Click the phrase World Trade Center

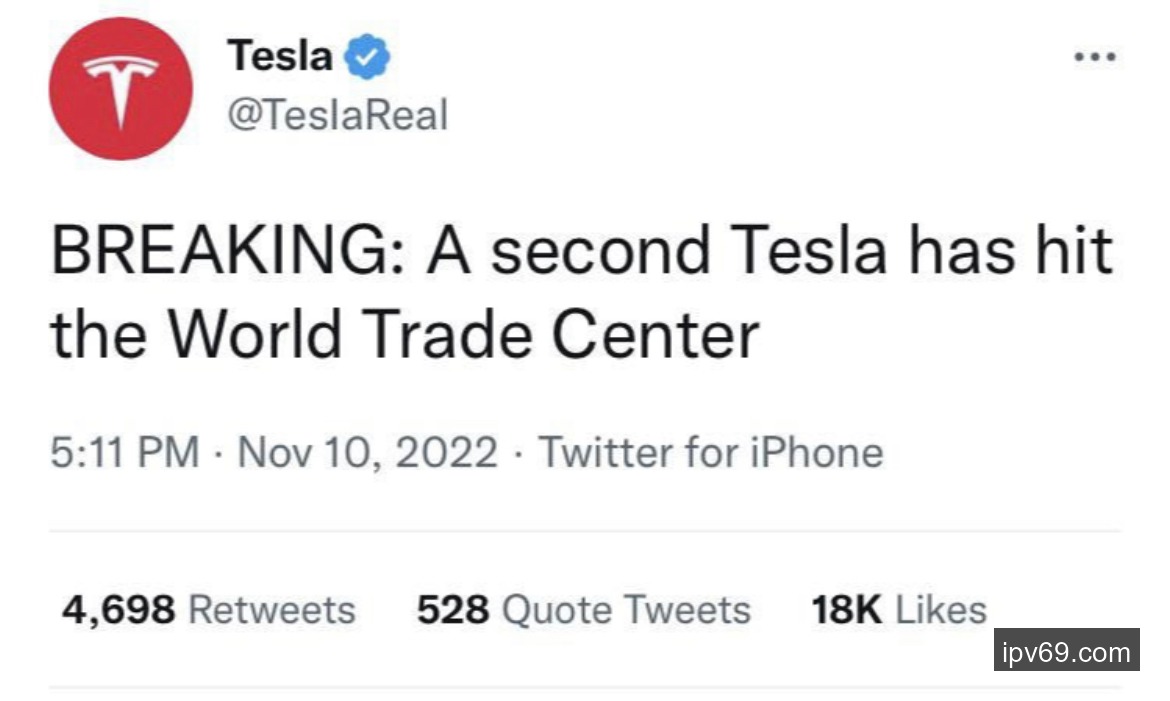[462, 333]
